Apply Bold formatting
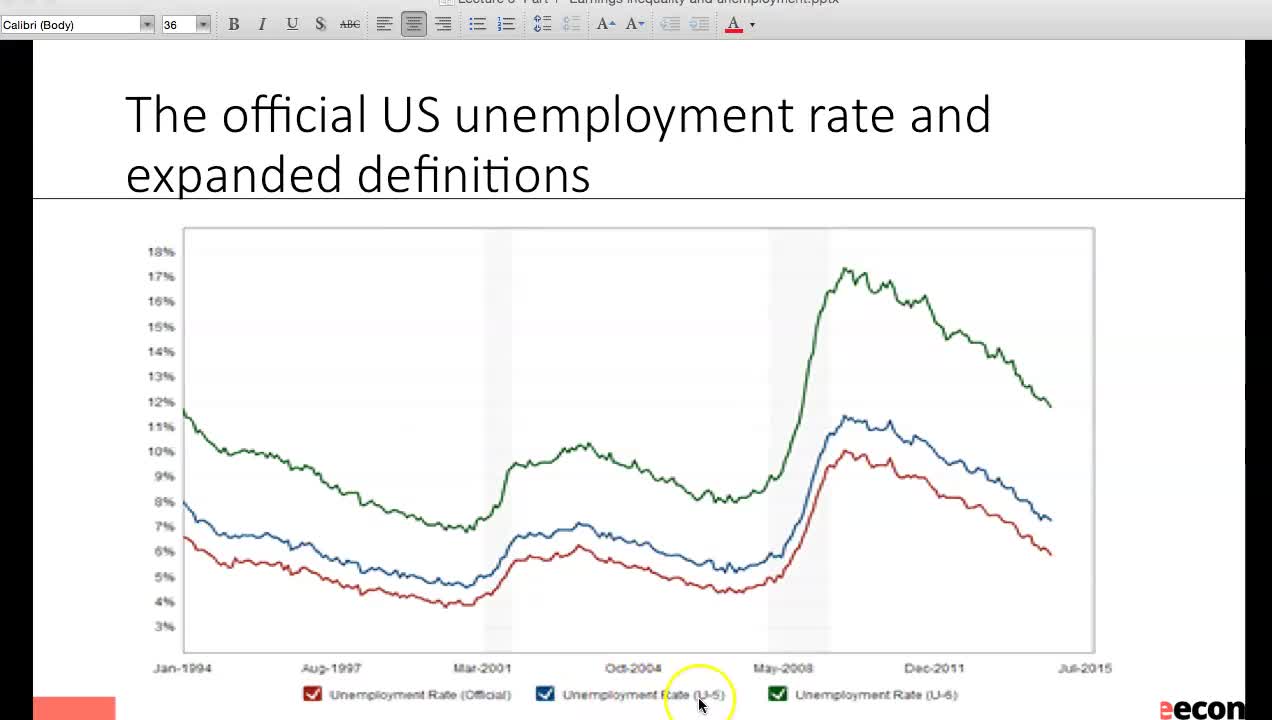 234,24
